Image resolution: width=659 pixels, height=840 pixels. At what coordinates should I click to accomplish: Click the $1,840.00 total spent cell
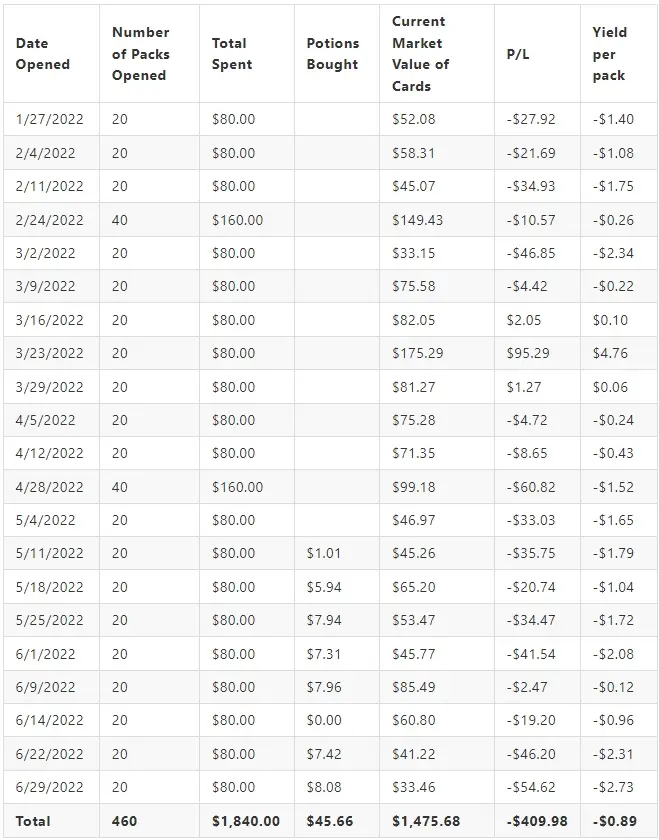pos(245,821)
